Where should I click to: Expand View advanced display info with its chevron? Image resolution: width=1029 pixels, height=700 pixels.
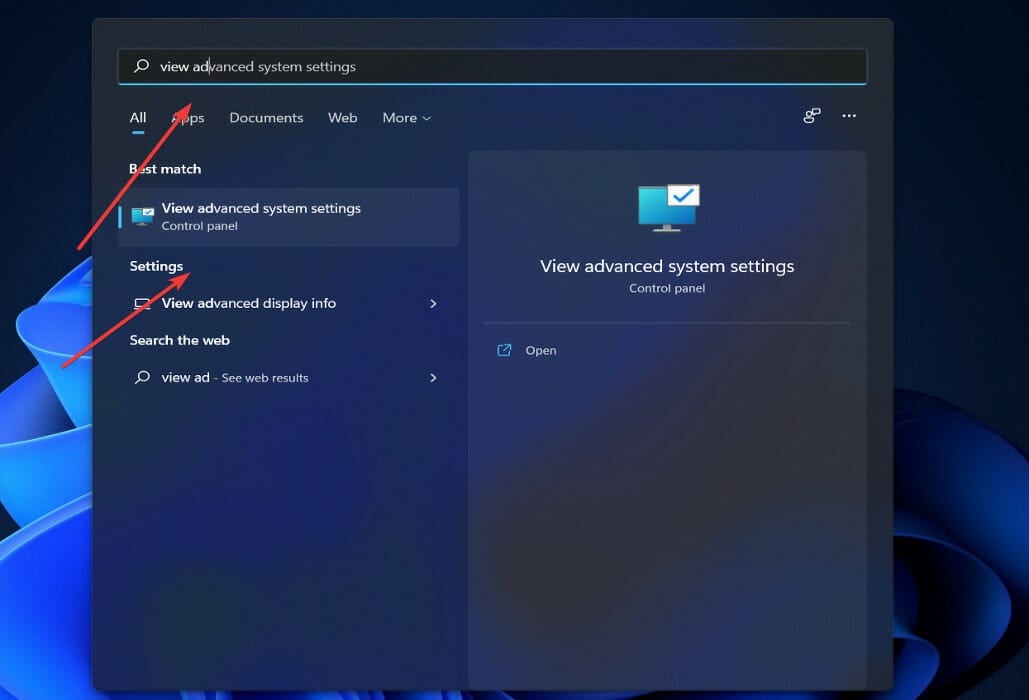point(433,303)
